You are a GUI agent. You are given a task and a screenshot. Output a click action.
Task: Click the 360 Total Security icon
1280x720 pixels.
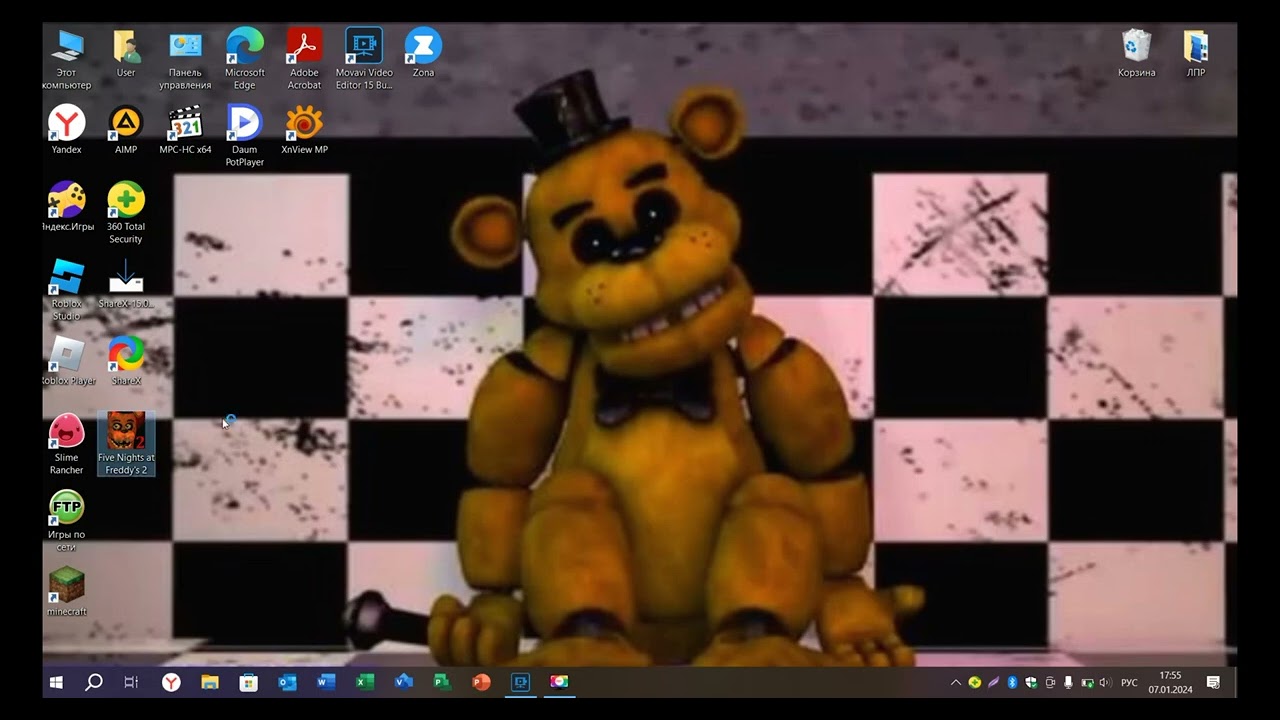[126, 213]
